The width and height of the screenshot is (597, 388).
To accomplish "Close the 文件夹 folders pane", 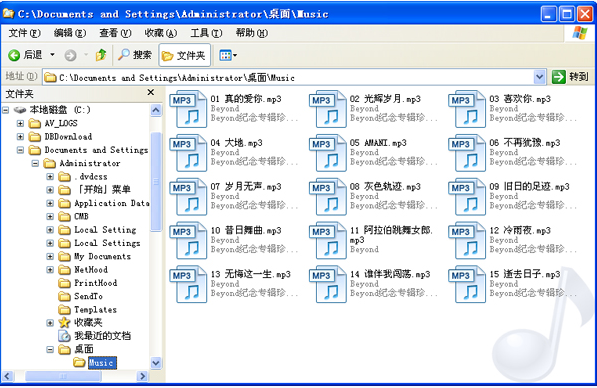I will point(151,93).
